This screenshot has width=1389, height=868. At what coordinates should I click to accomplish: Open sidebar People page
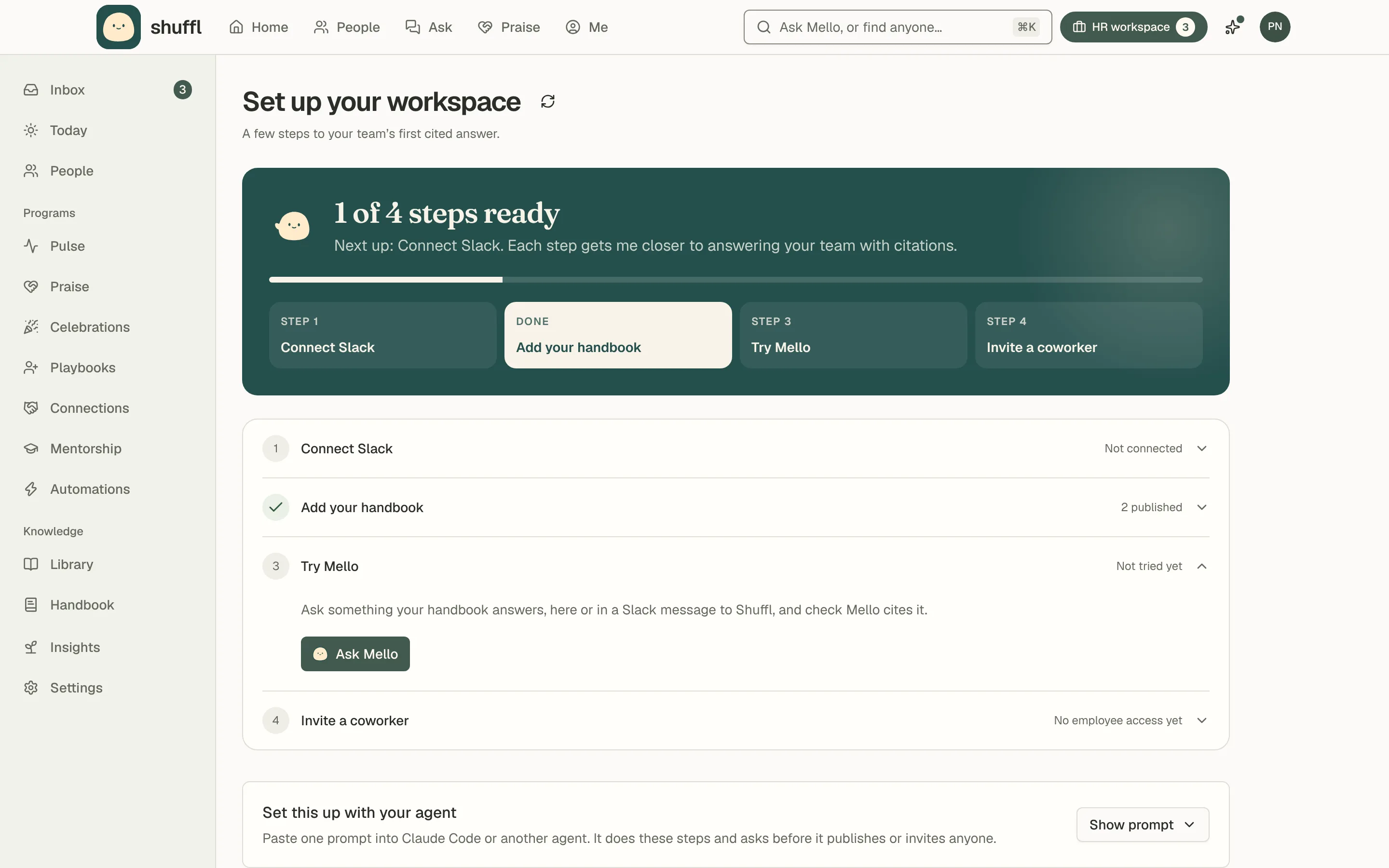point(108,171)
